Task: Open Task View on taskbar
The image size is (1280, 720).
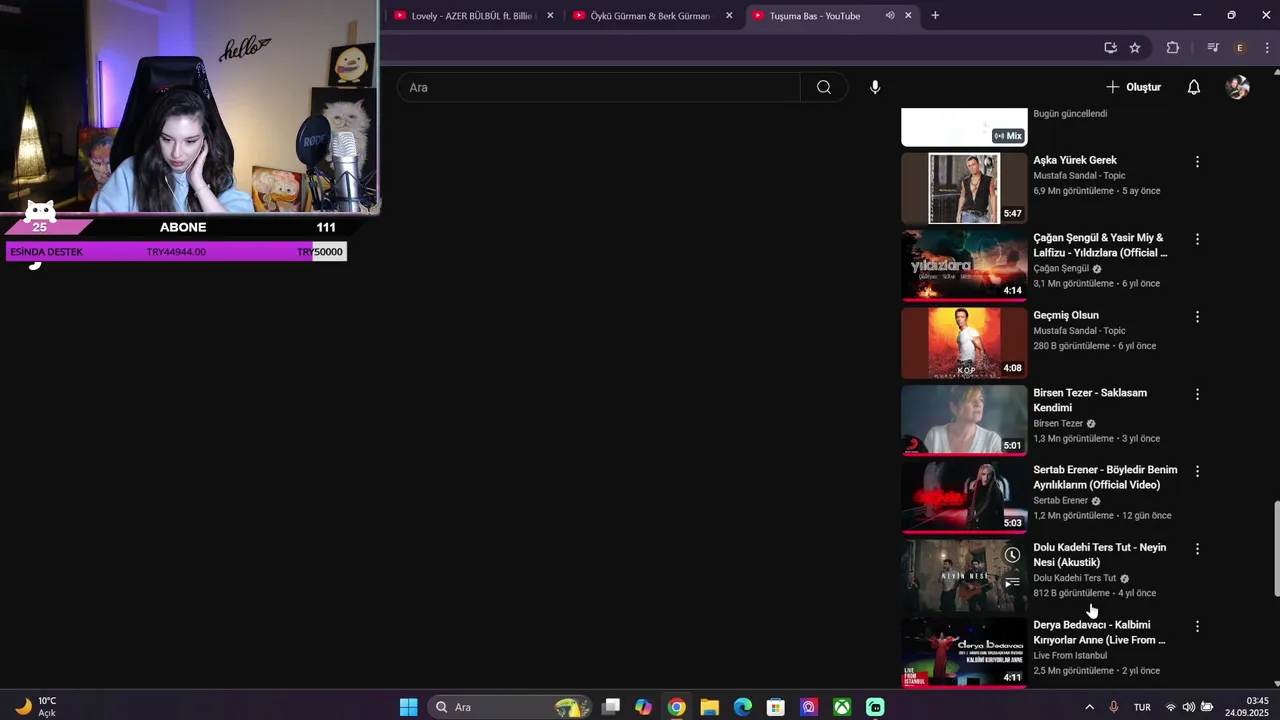Action: 611,707
